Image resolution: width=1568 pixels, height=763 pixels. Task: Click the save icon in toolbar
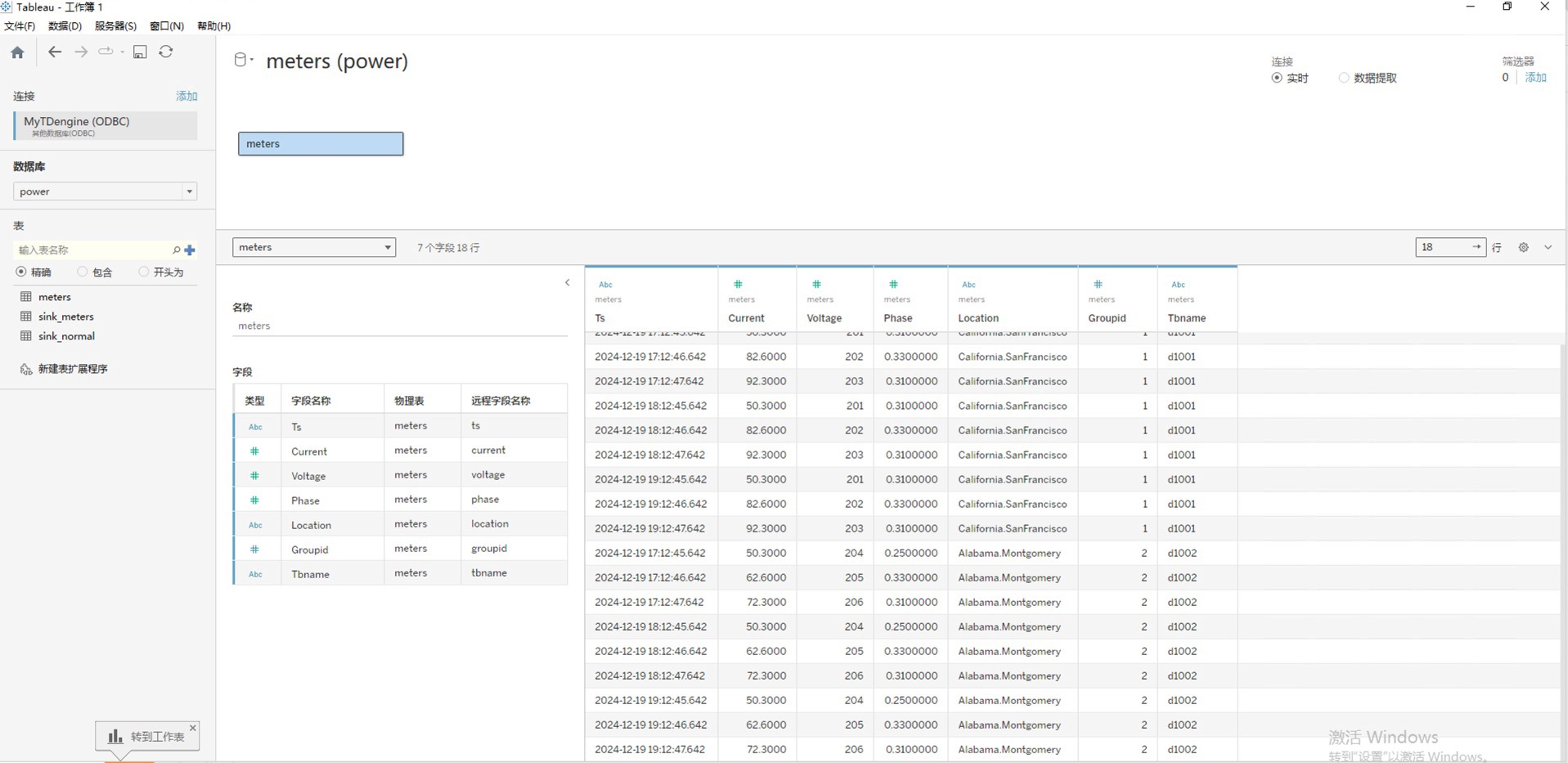[140, 52]
